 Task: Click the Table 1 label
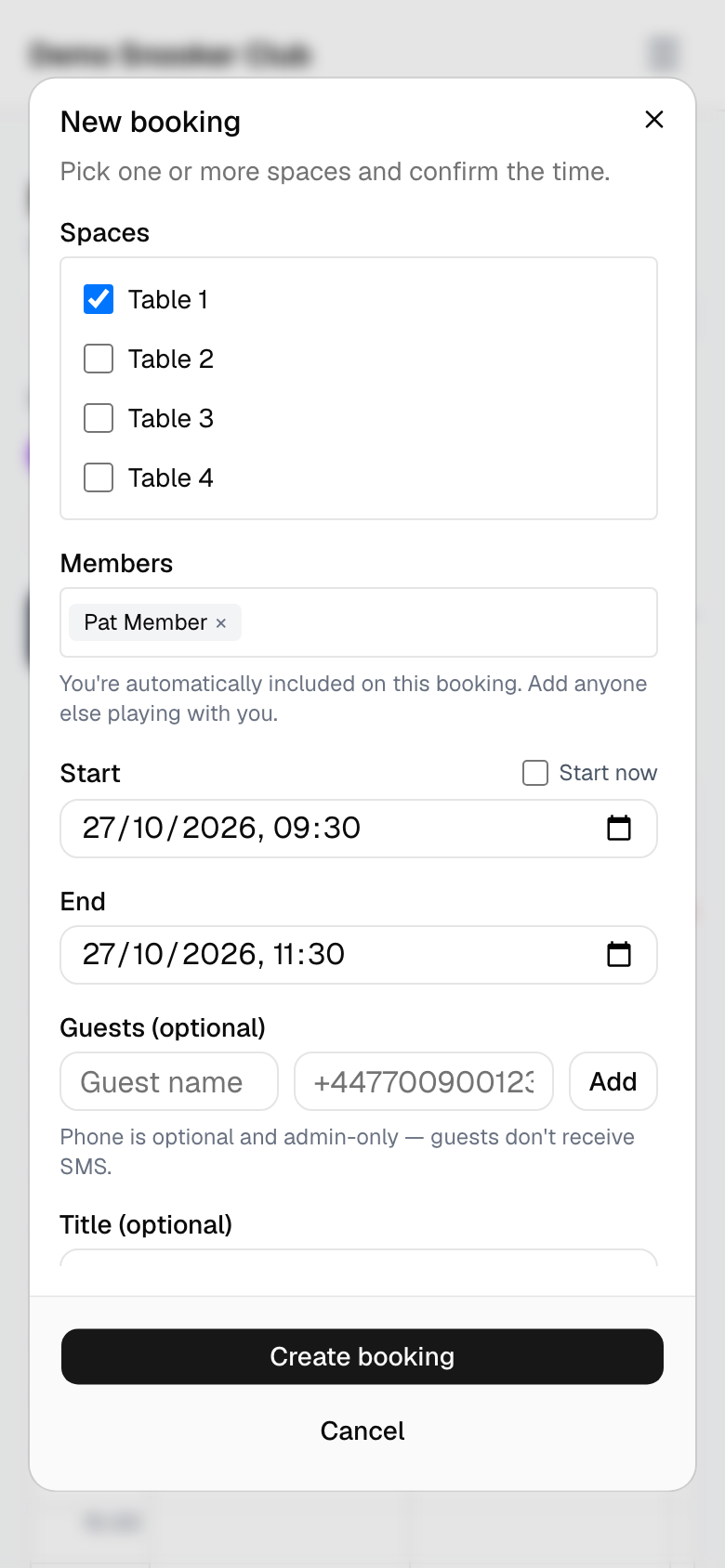coord(168,299)
